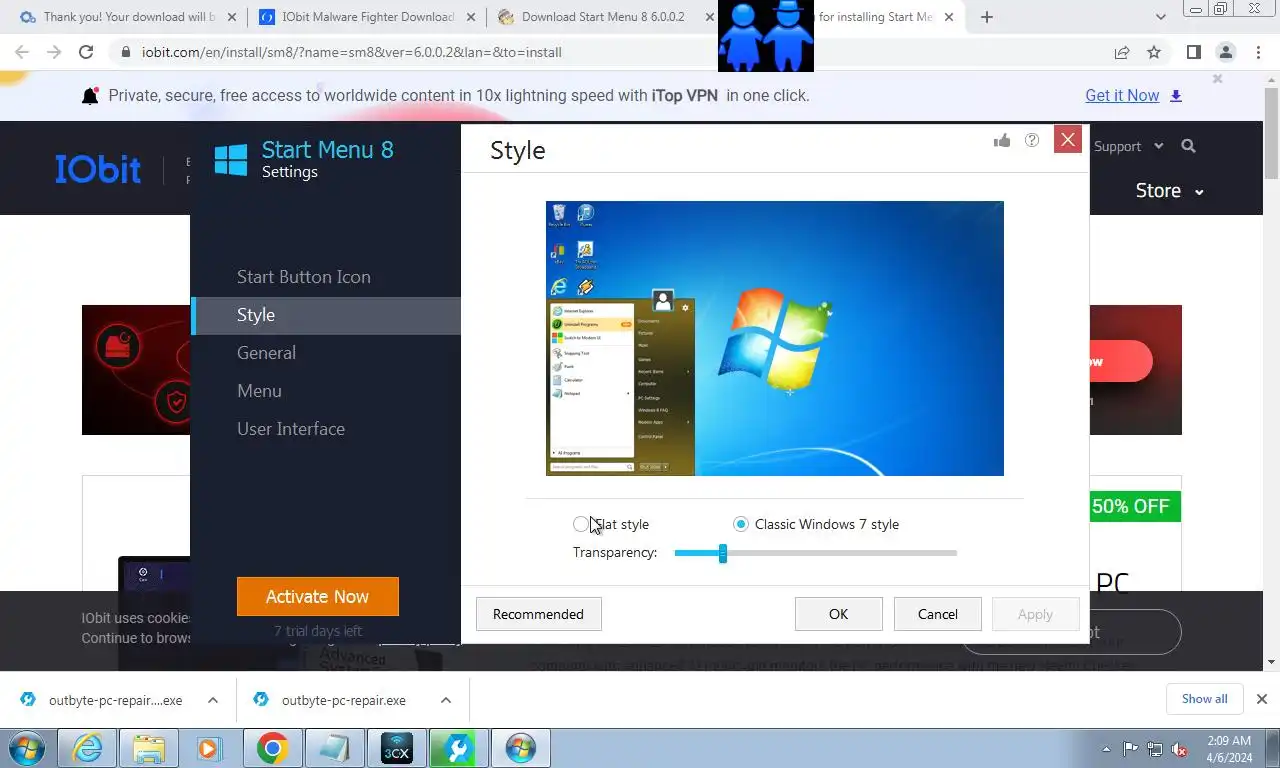Image resolution: width=1280 pixels, height=768 pixels.
Task: Click the Transparency slider handle
Action: pyautogui.click(x=723, y=553)
